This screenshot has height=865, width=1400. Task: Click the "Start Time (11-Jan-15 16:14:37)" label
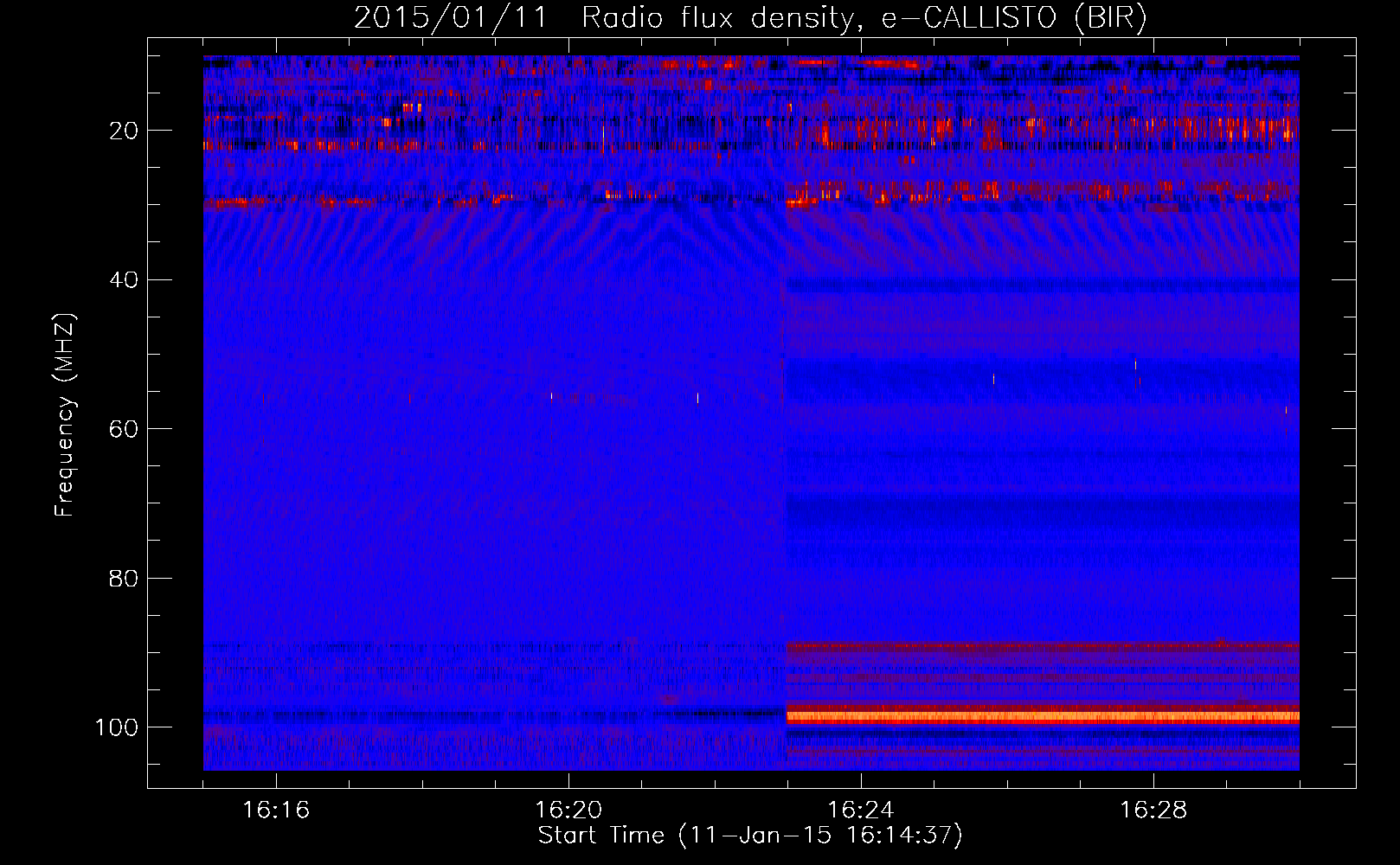[750, 836]
